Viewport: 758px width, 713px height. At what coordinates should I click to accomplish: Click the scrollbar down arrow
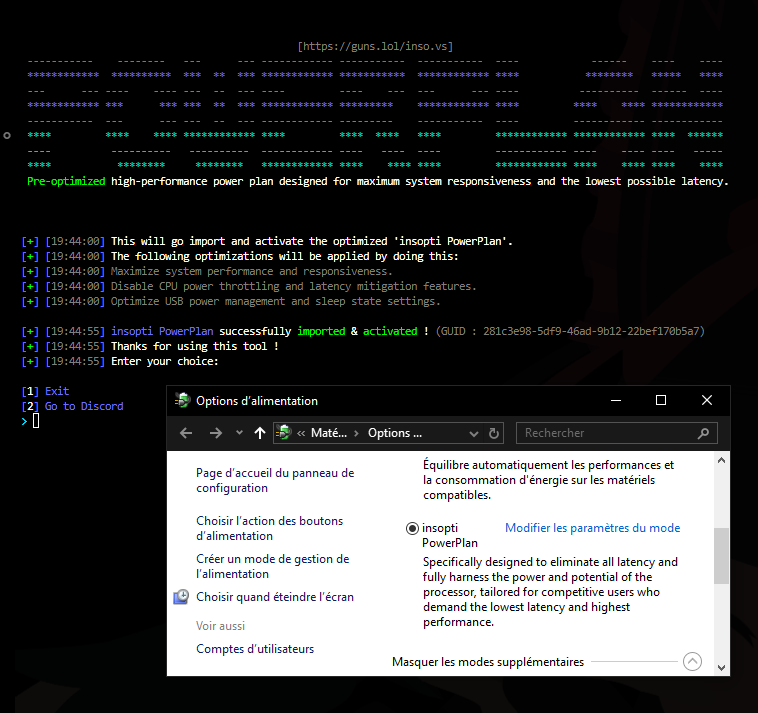click(721, 668)
